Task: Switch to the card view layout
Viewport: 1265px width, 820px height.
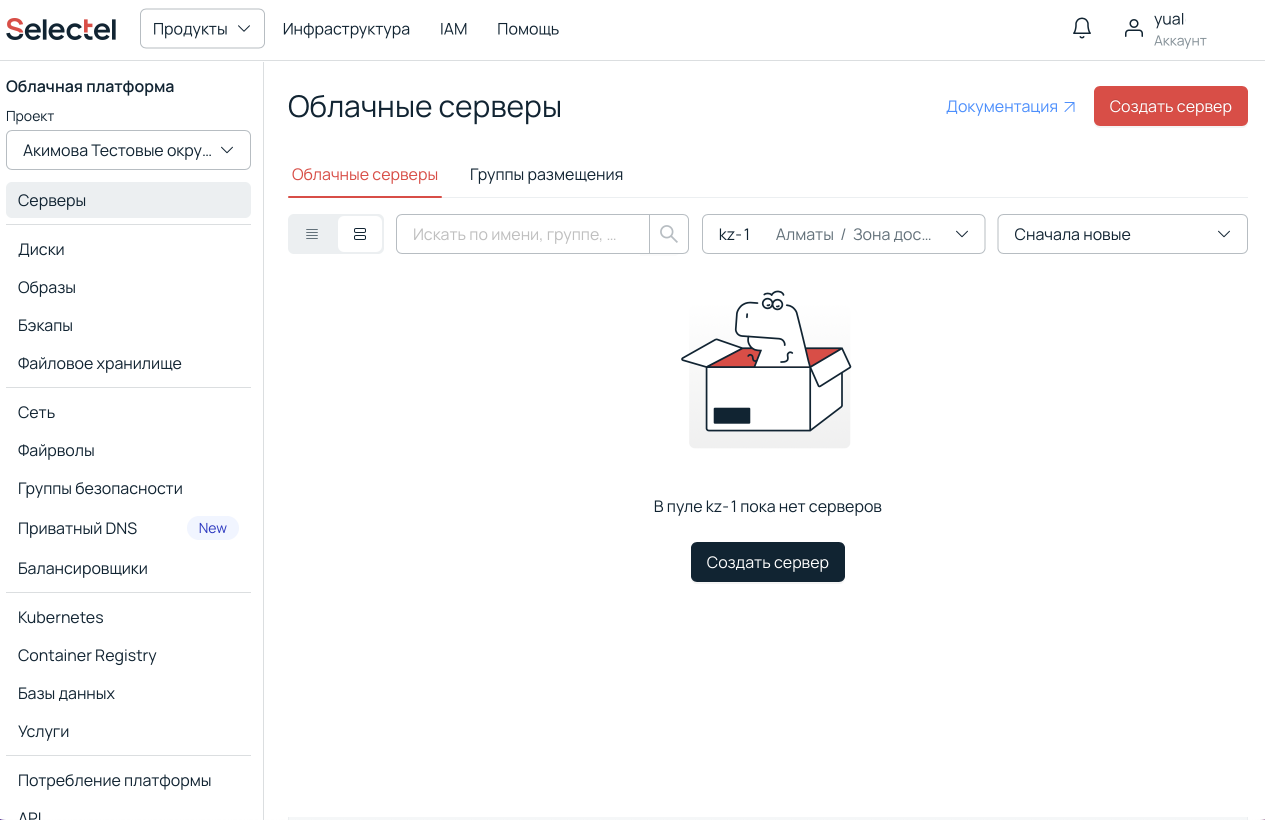Action: point(360,234)
